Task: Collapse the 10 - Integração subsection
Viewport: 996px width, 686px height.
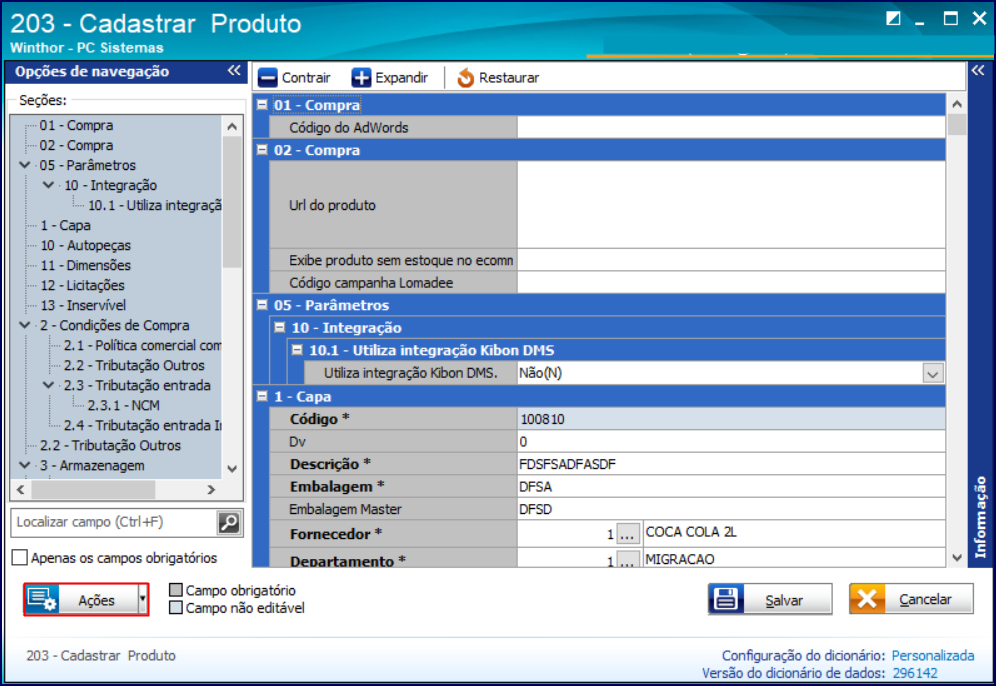Action: [x=279, y=328]
